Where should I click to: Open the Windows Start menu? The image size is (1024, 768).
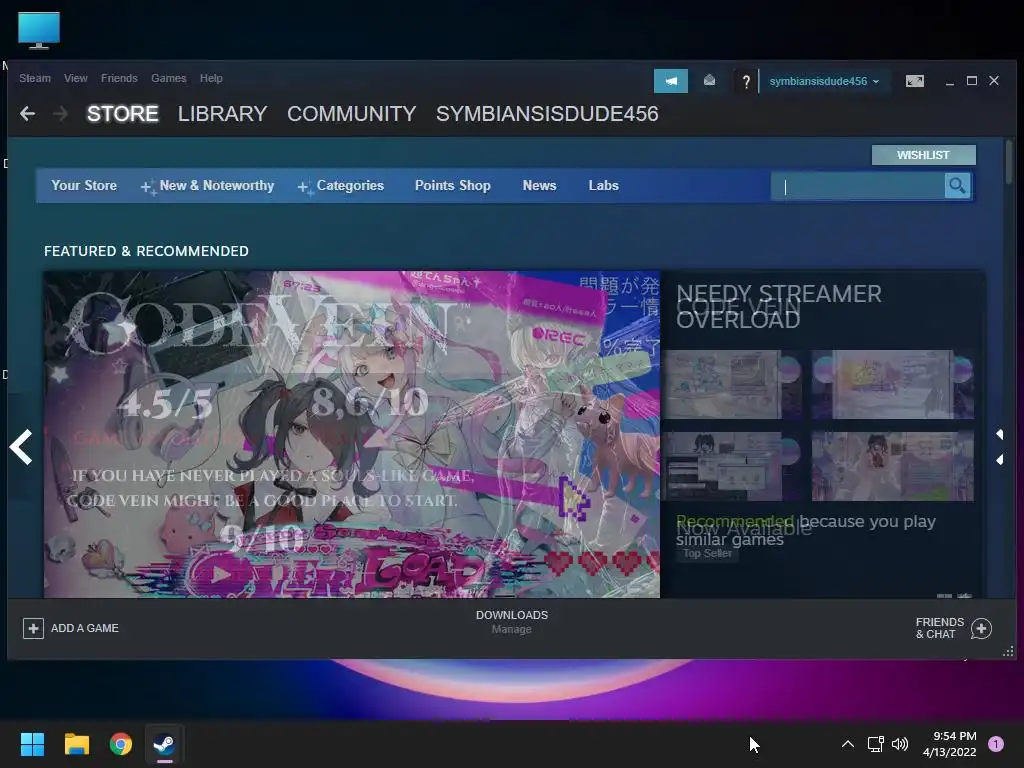click(x=32, y=744)
